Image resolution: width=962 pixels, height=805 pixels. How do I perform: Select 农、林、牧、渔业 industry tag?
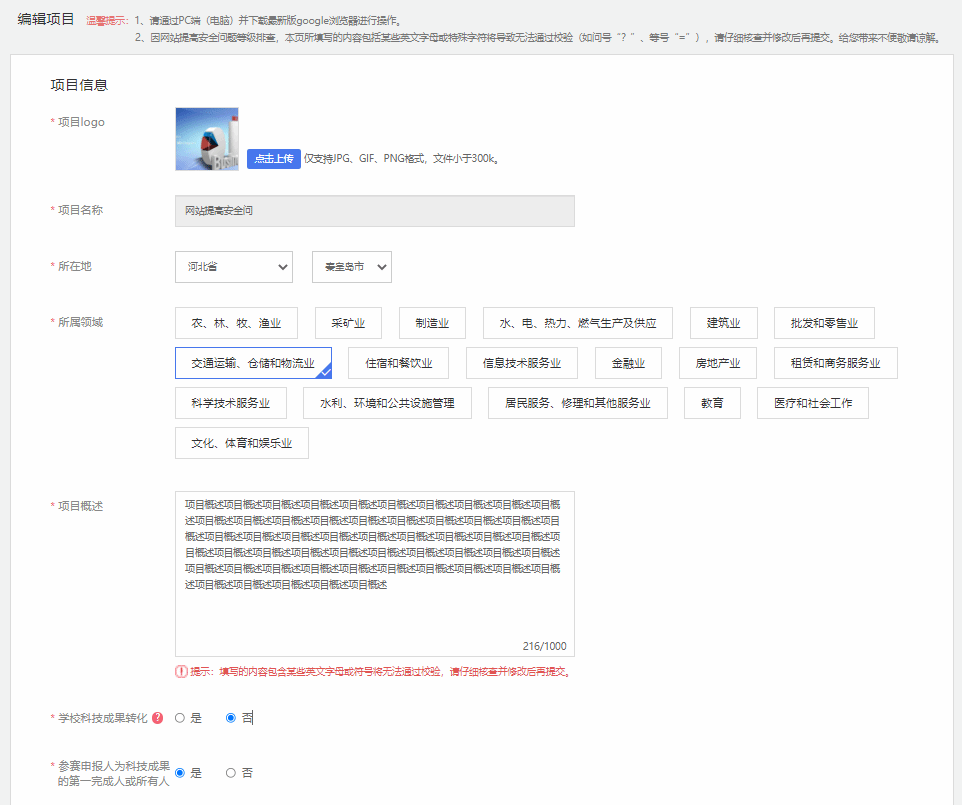tap(236, 323)
